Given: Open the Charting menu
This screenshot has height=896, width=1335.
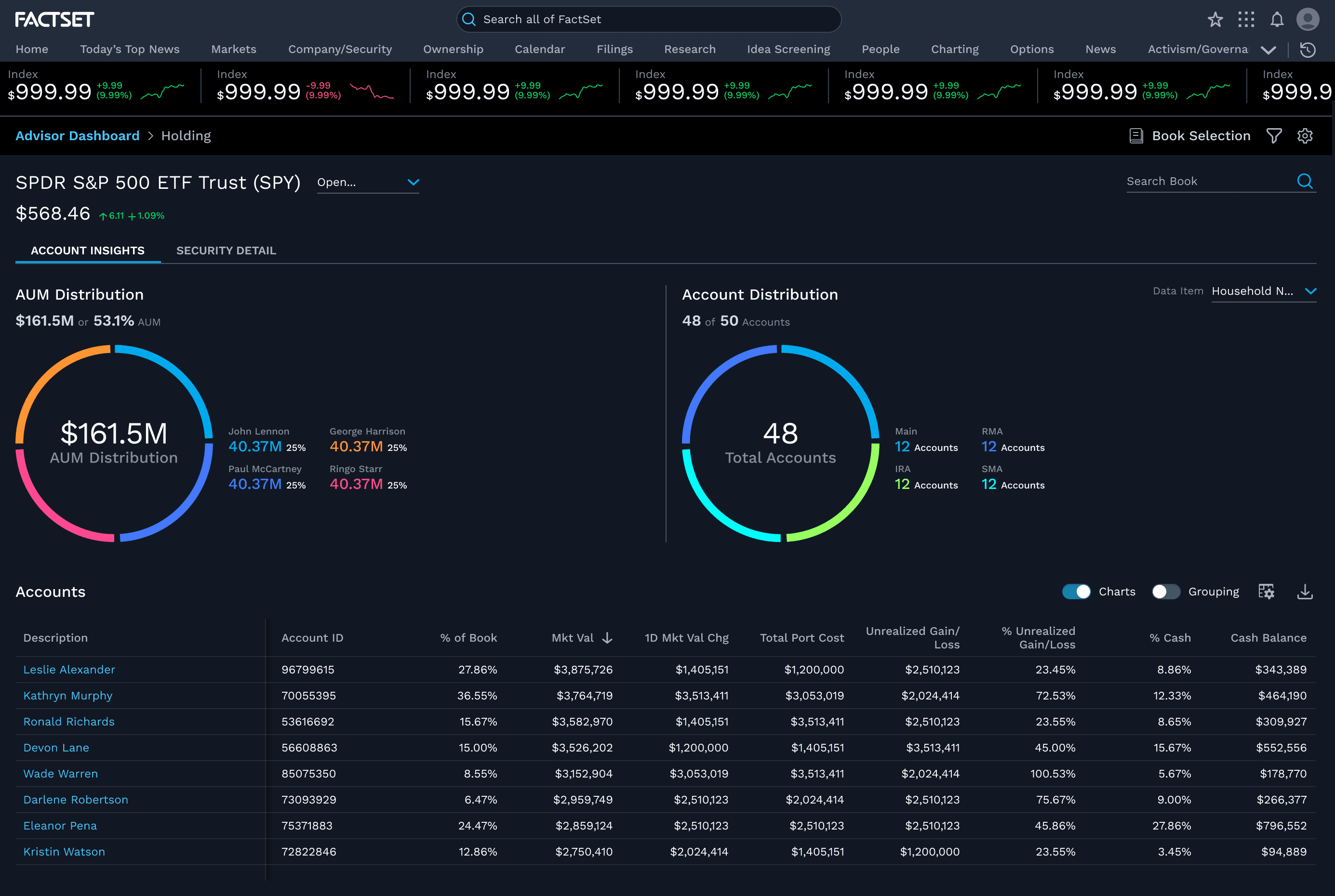Looking at the screenshot, I should pos(955,49).
